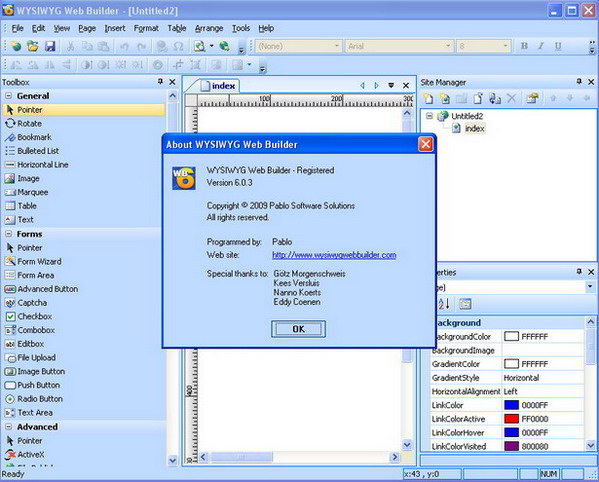Select the Radio Button tool in Forms
This screenshot has height=482, width=599.
pyautogui.click(x=84, y=399)
